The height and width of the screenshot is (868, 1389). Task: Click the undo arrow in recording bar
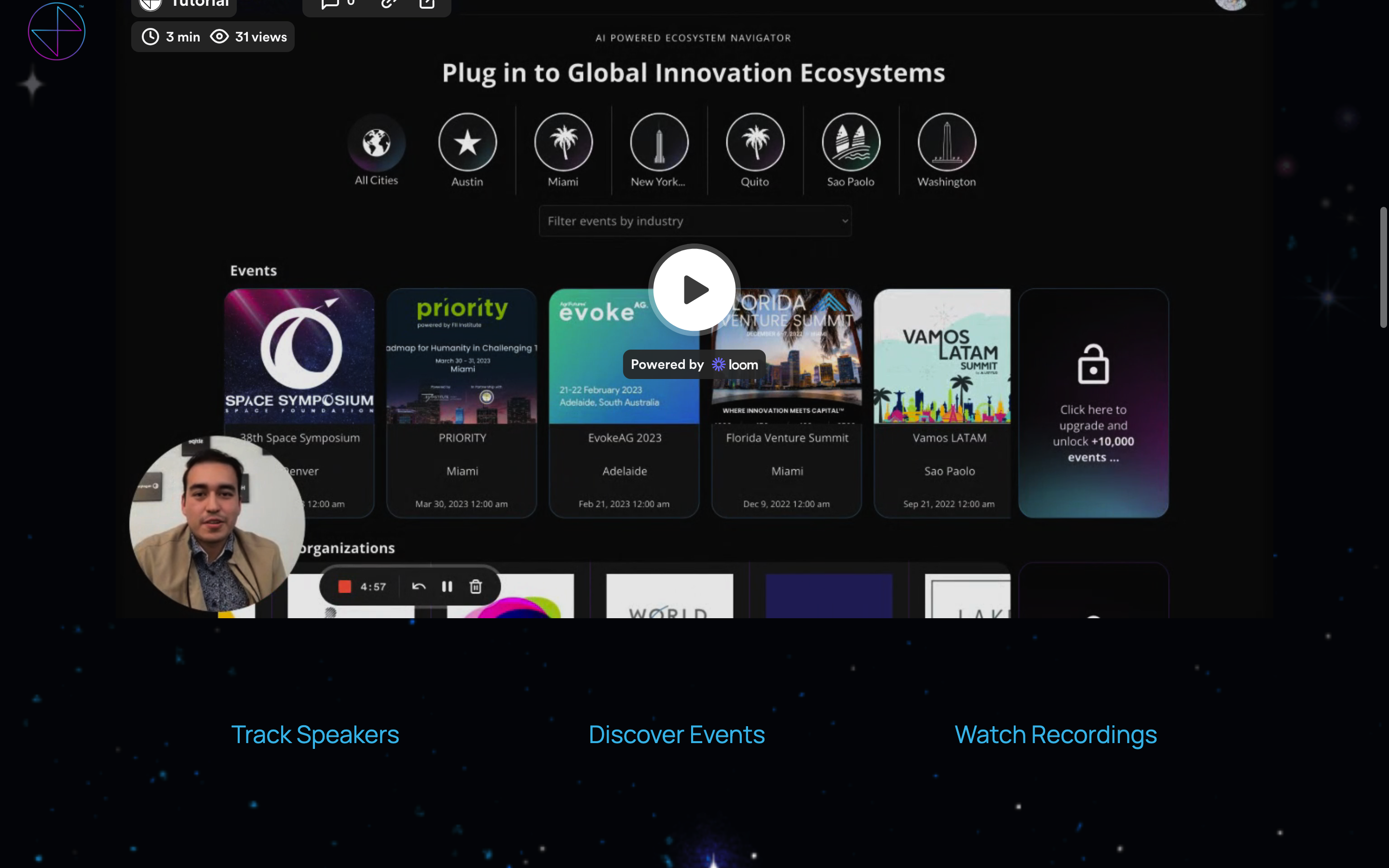coord(419,587)
